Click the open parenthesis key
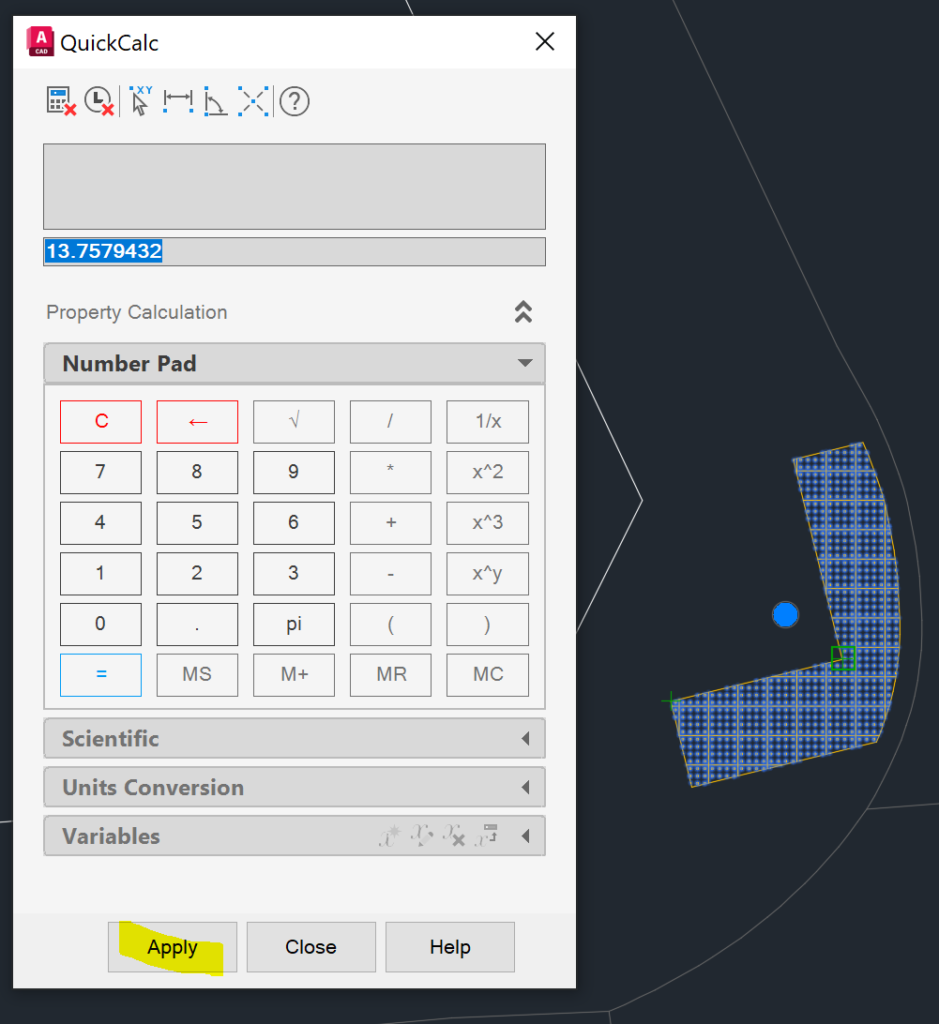 tap(390, 624)
